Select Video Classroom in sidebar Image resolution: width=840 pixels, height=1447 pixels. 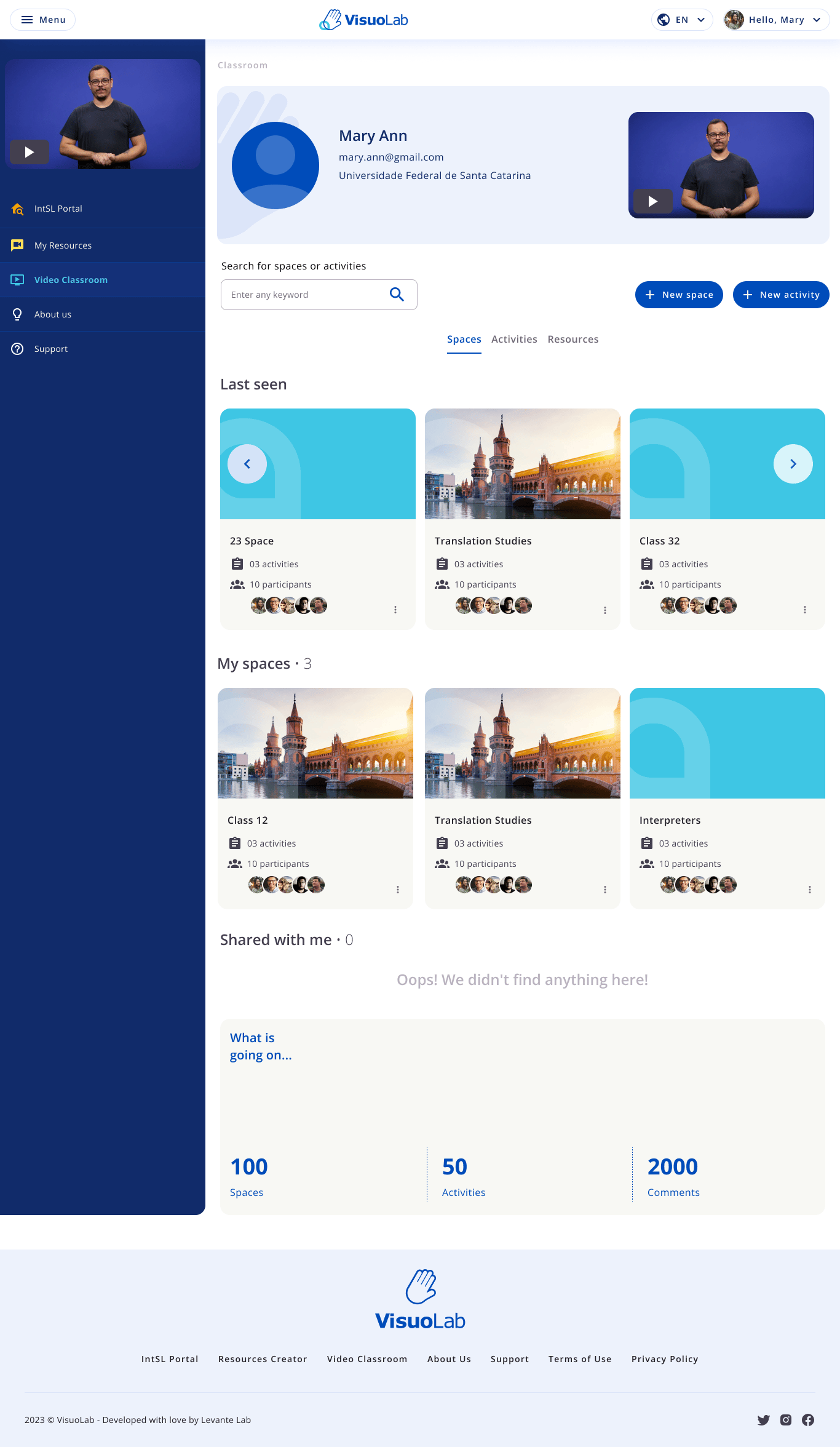coord(103,280)
